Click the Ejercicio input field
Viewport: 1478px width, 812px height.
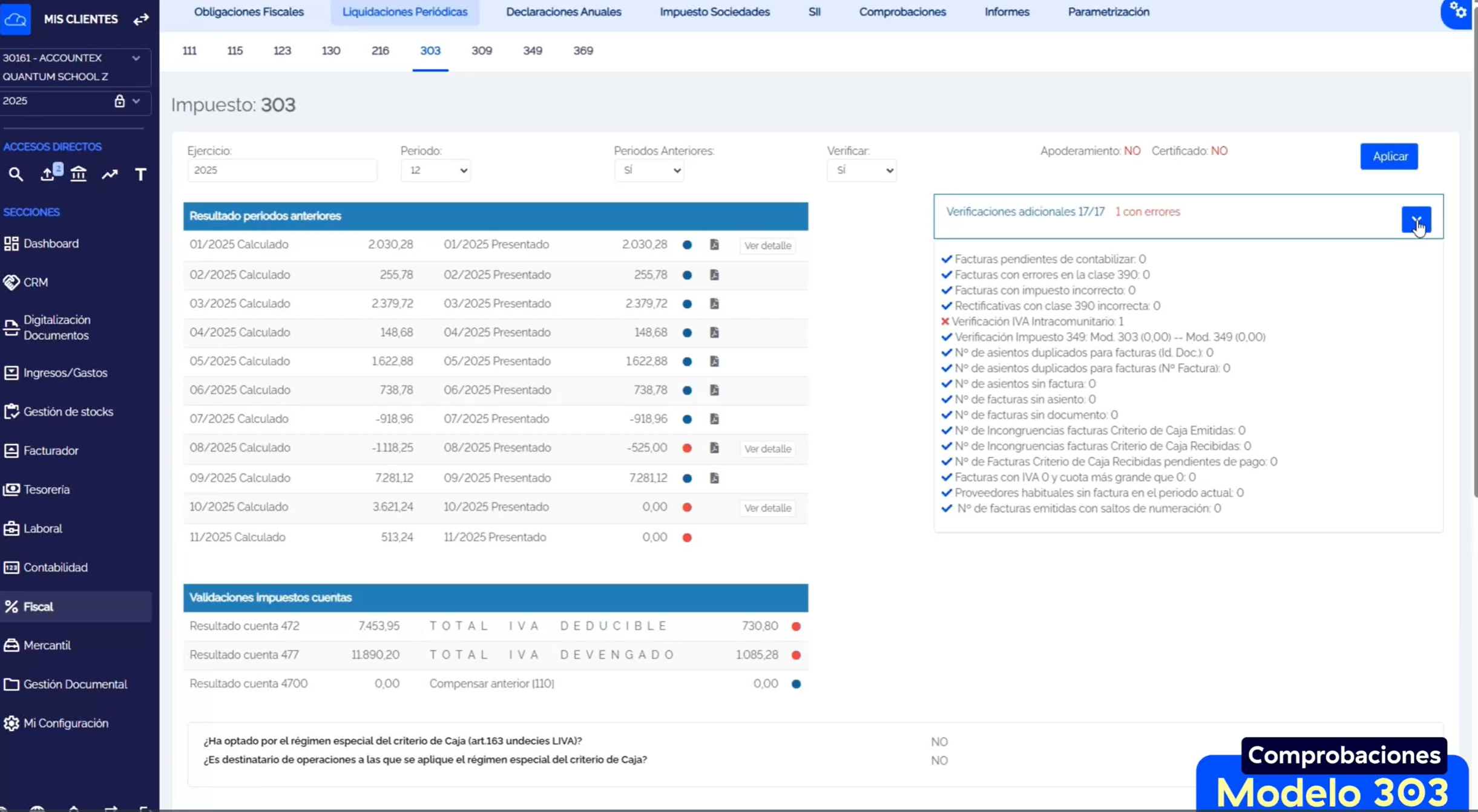[281, 171]
